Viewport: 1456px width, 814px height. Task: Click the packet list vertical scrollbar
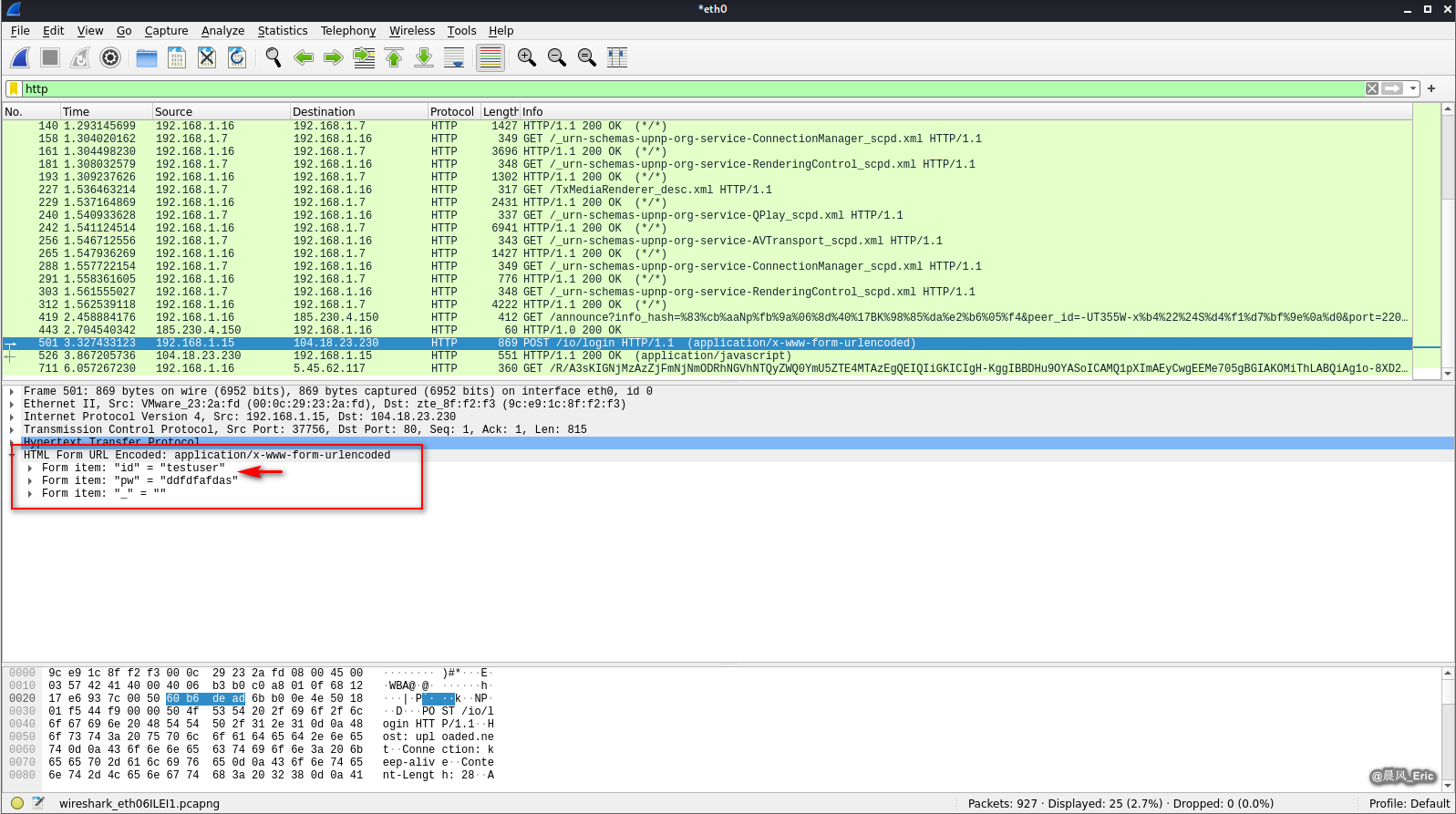1448,241
